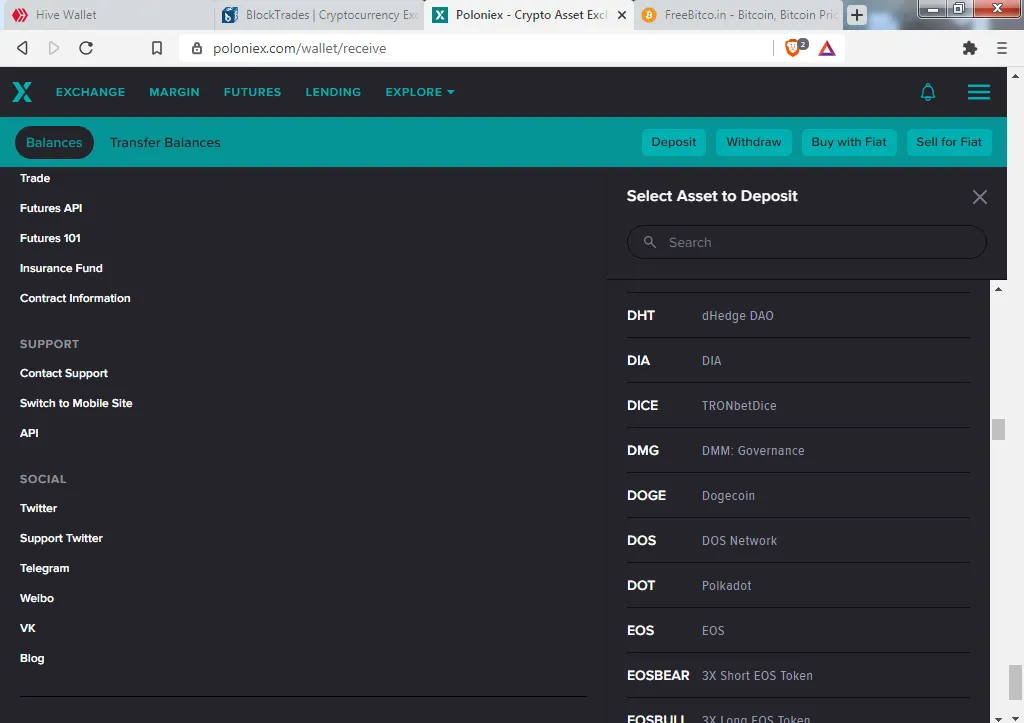The width and height of the screenshot is (1024, 723).
Task: Switch to FreeBitco.in tab
Action: click(739, 14)
